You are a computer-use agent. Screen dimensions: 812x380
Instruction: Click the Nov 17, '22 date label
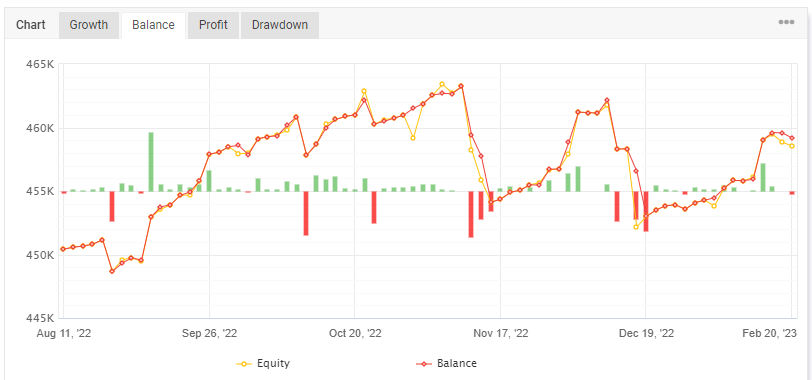tap(501, 333)
